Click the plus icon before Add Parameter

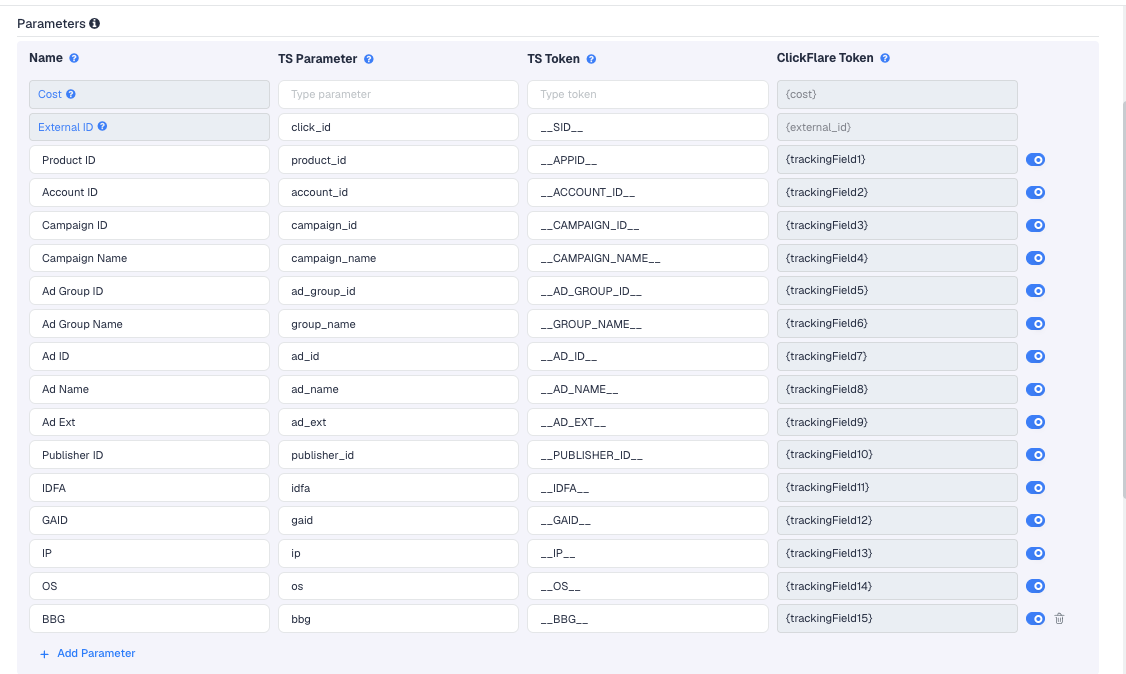pyautogui.click(x=45, y=654)
